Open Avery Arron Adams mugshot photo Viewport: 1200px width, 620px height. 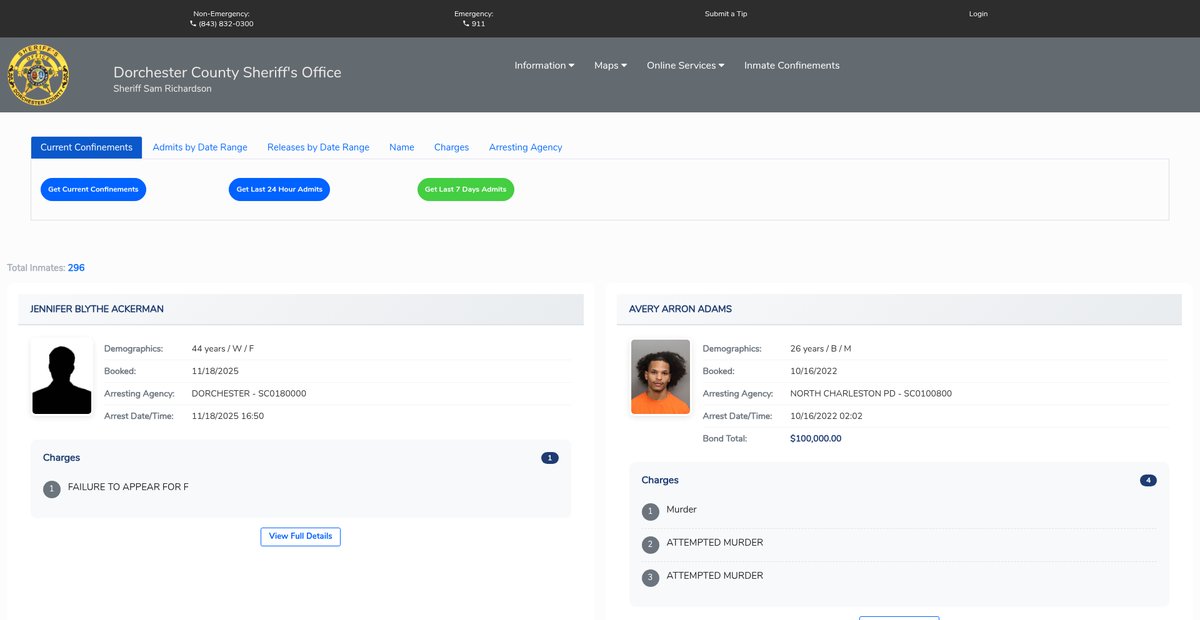point(660,377)
